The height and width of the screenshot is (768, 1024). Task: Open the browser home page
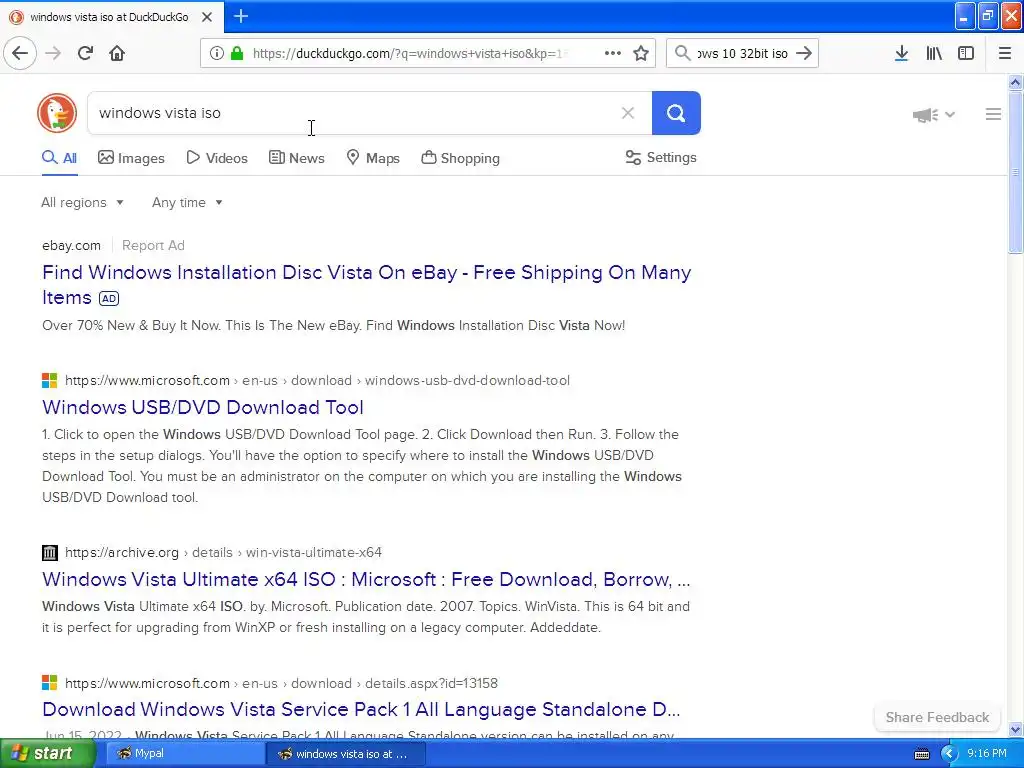coord(117,53)
